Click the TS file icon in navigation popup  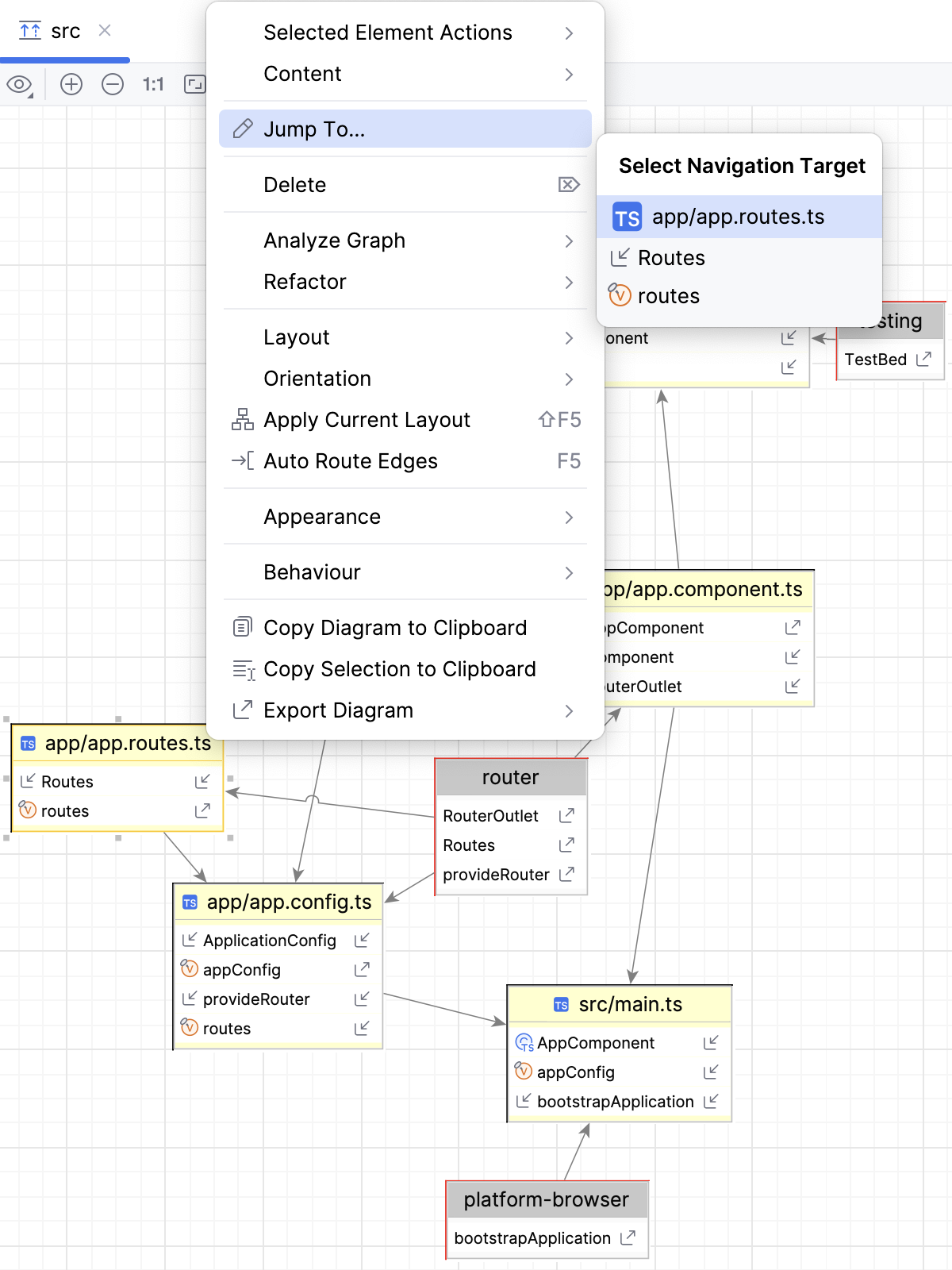627,217
